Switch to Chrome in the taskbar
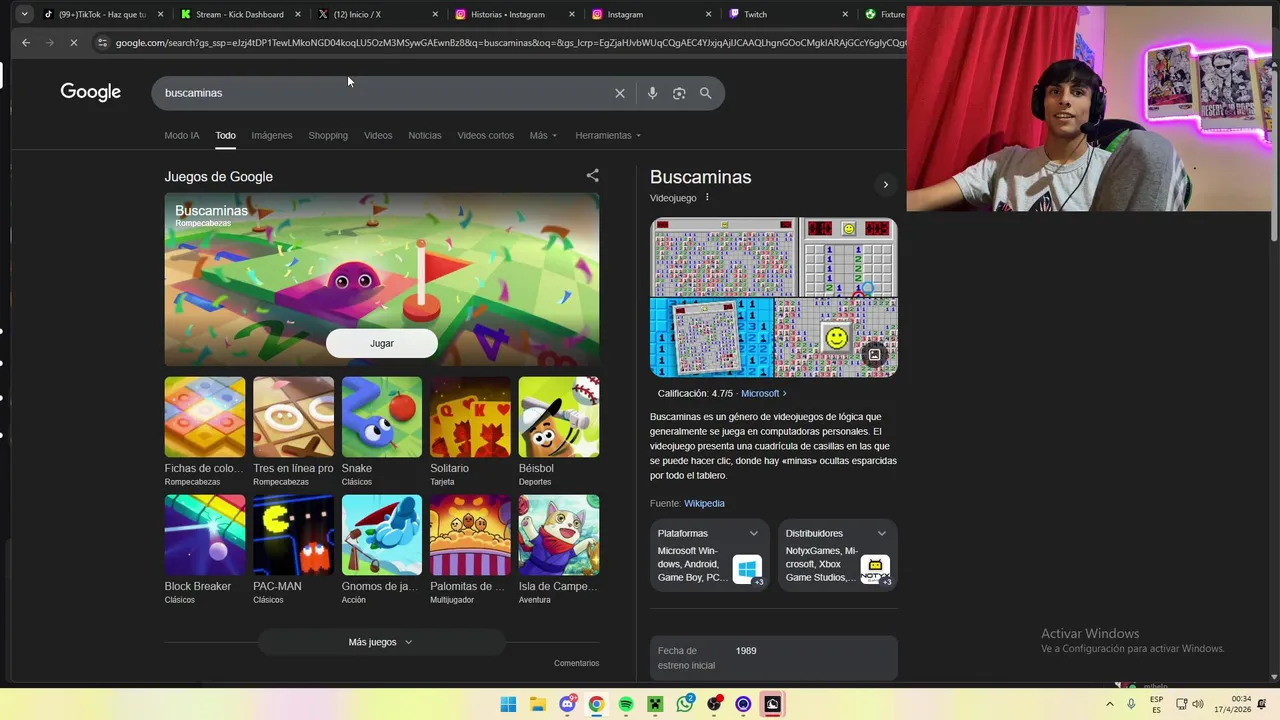Screen dimensions: 1280x720 coord(596,704)
